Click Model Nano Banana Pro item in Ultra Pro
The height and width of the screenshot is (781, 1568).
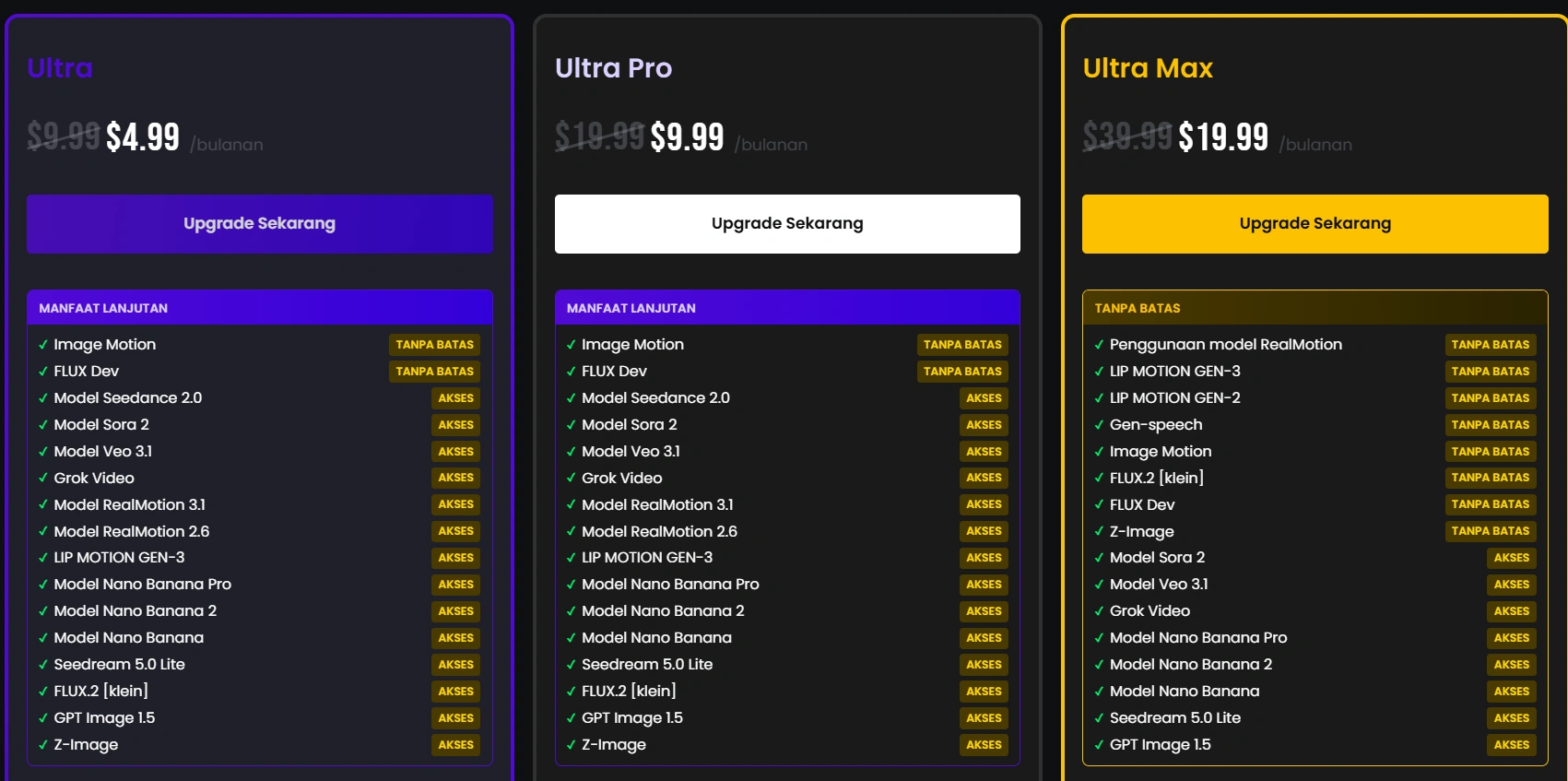pos(670,585)
